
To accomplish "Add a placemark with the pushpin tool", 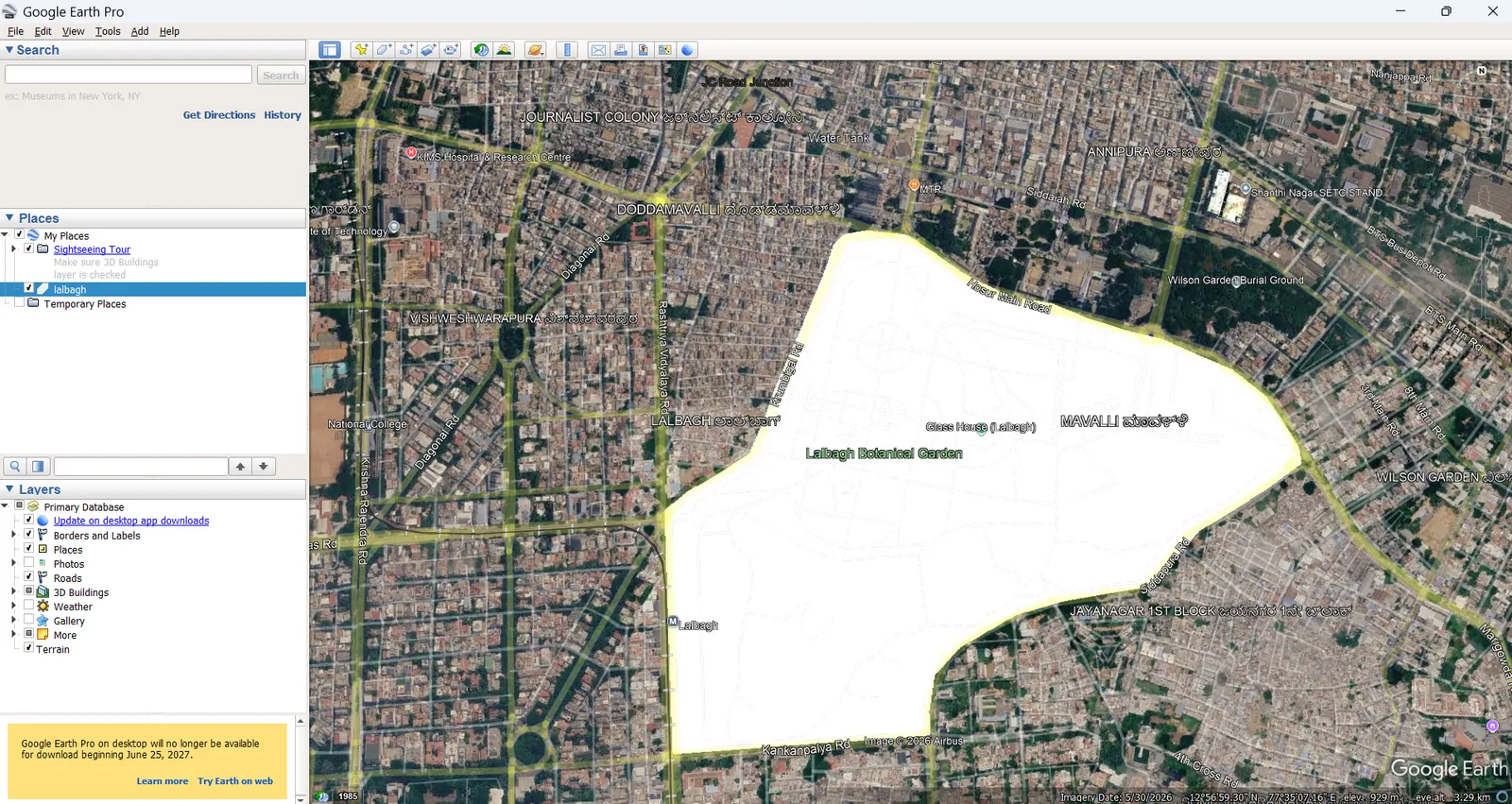I will (x=361, y=50).
